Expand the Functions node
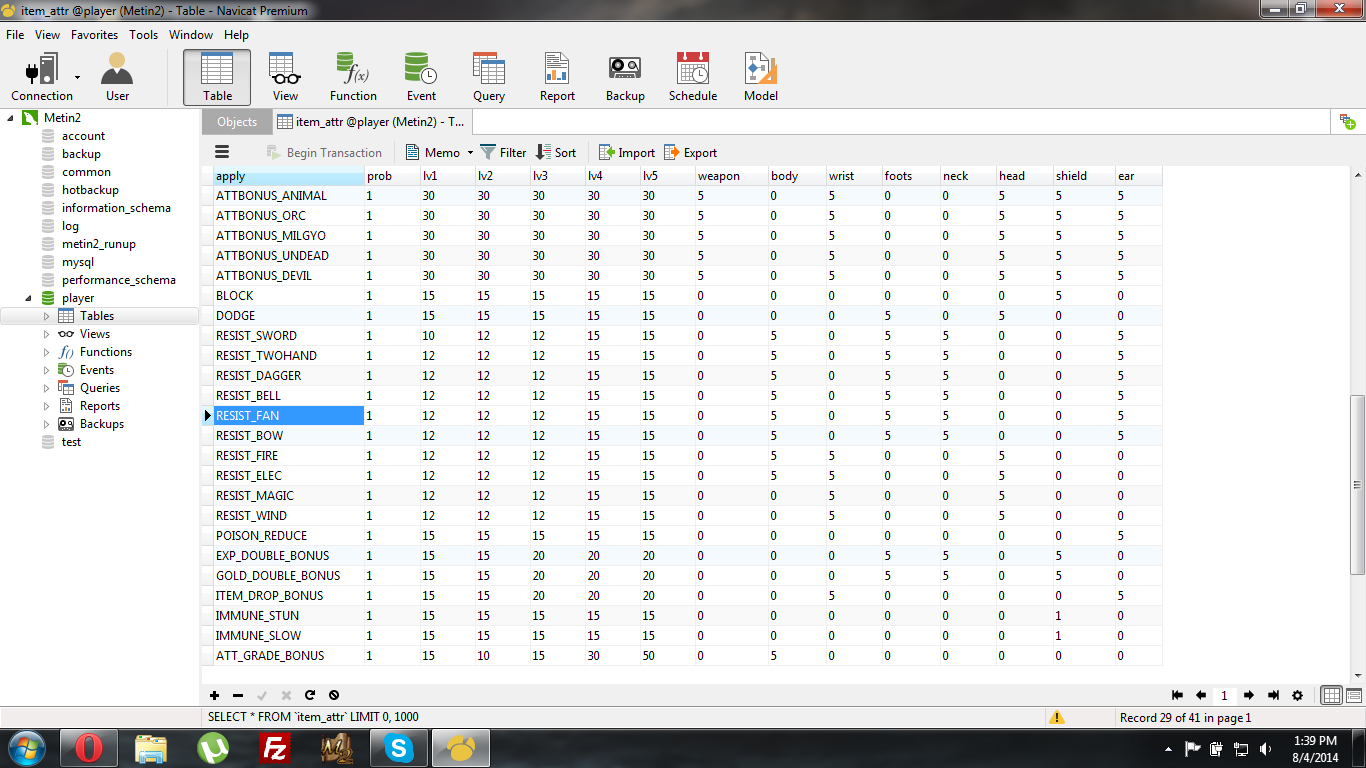This screenshot has height=768, width=1366. coord(46,352)
